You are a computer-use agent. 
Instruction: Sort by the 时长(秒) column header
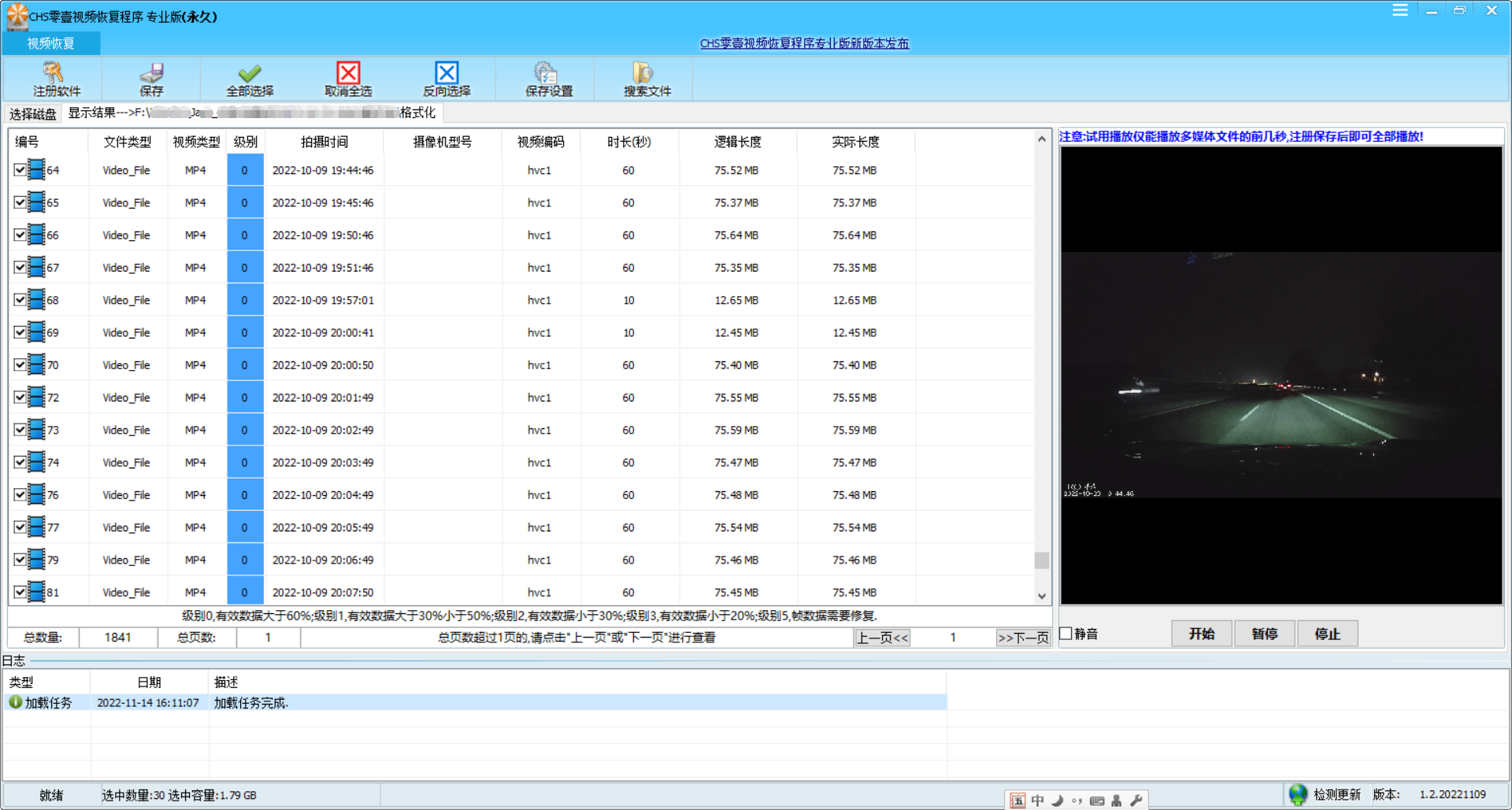628,142
